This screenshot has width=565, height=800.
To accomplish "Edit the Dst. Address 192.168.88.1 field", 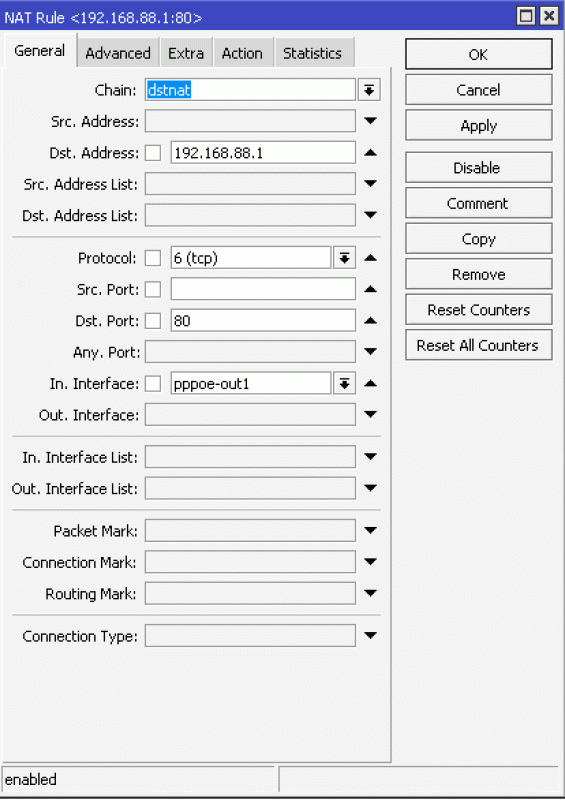I will pyautogui.click(x=263, y=153).
